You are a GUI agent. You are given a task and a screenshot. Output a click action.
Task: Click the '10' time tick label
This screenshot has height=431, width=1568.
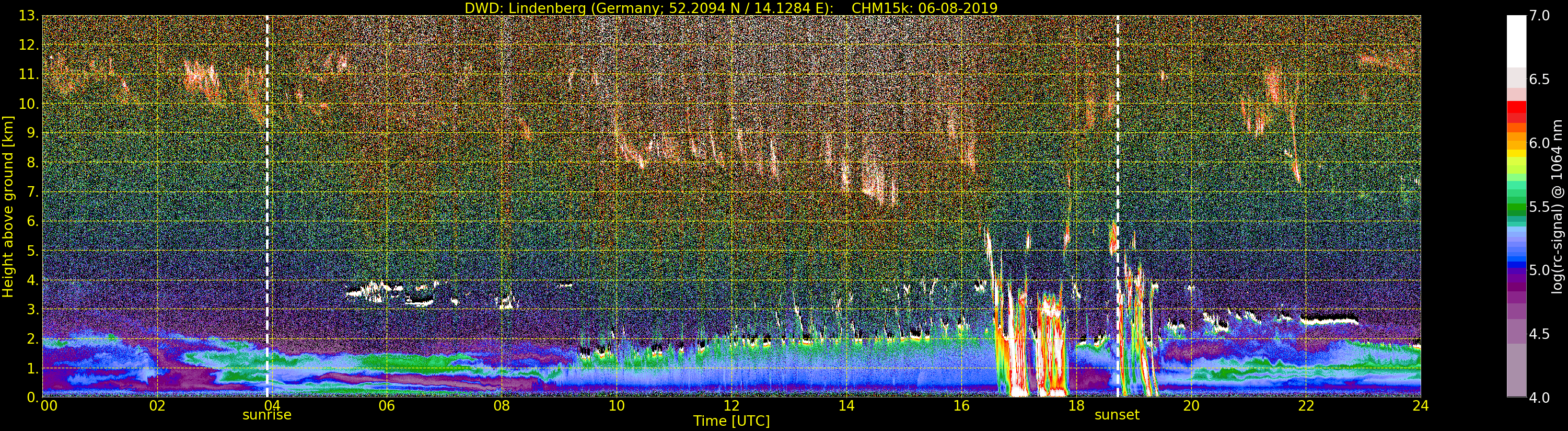point(617,406)
